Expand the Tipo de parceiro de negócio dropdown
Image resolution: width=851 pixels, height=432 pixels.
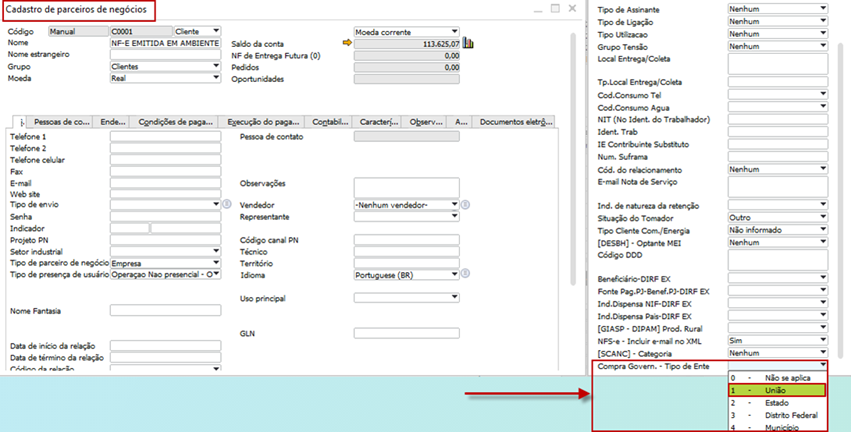click(216, 262)
